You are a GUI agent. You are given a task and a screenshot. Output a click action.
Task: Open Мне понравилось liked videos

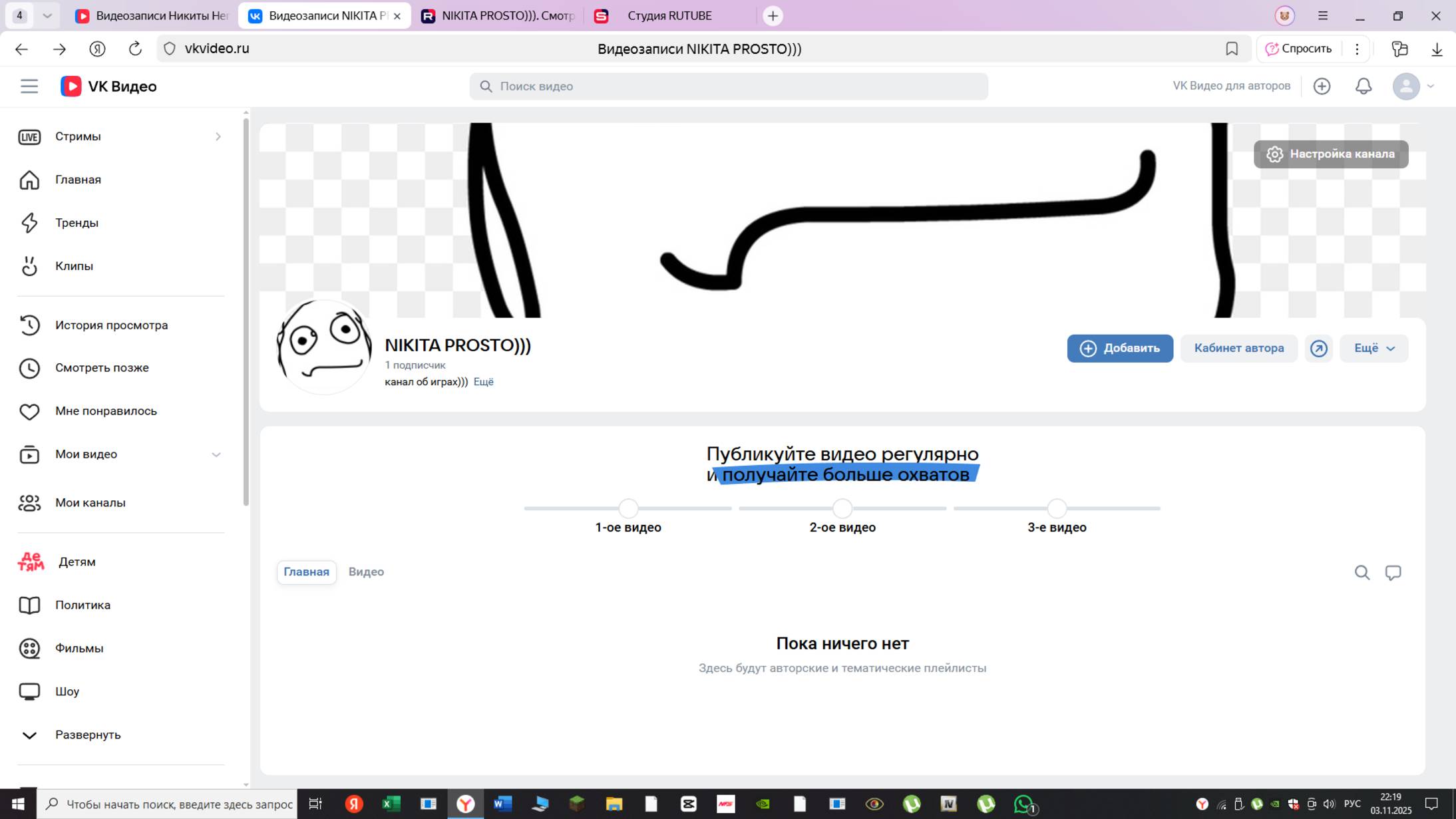(106, 411)
